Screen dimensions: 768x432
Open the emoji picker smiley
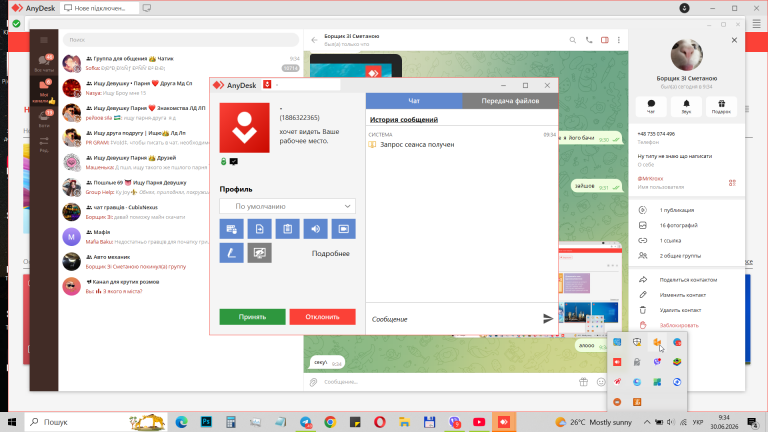(601, 382)
